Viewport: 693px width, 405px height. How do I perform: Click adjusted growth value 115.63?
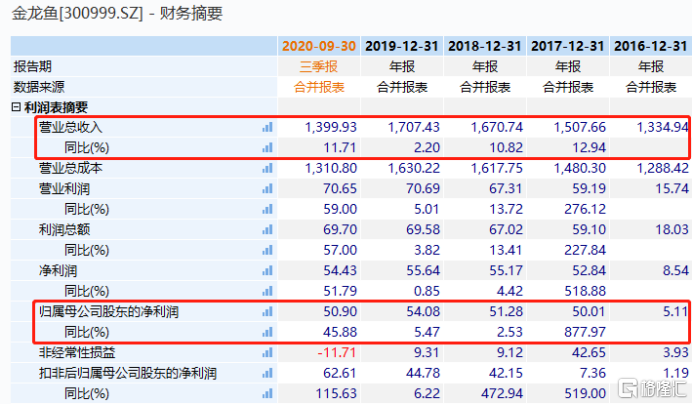click(x=336, y=394)
